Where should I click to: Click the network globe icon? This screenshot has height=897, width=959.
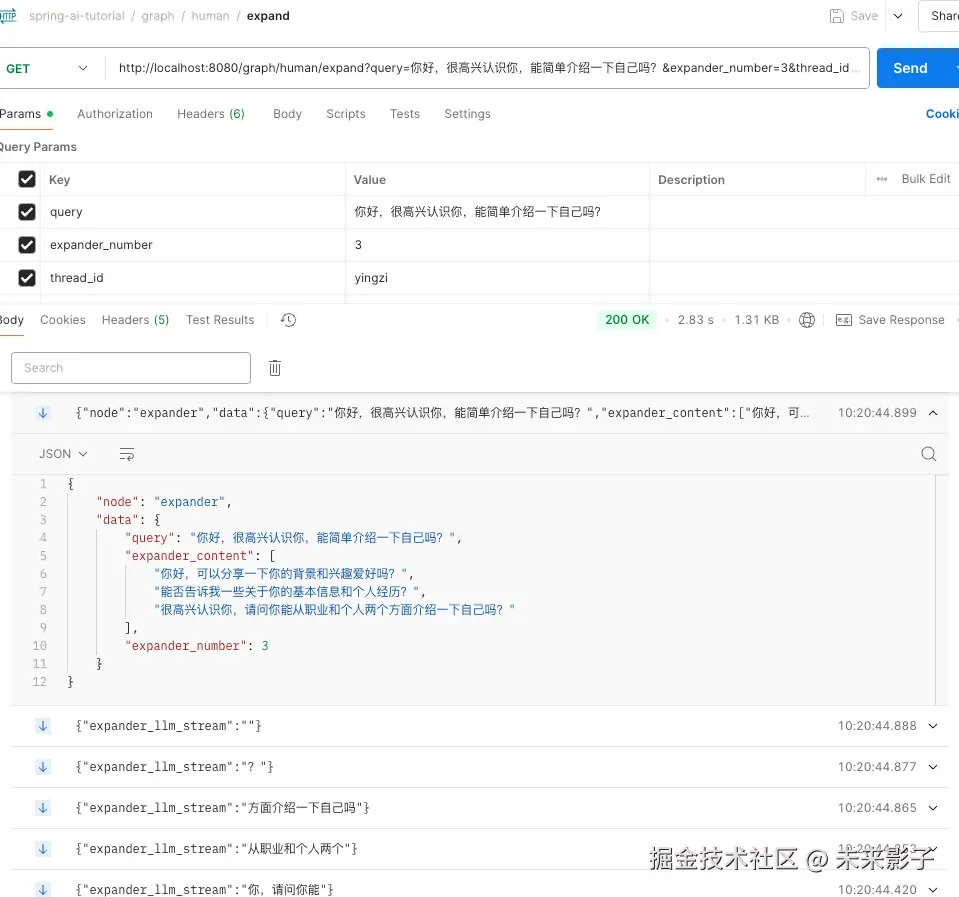(807, 320)
